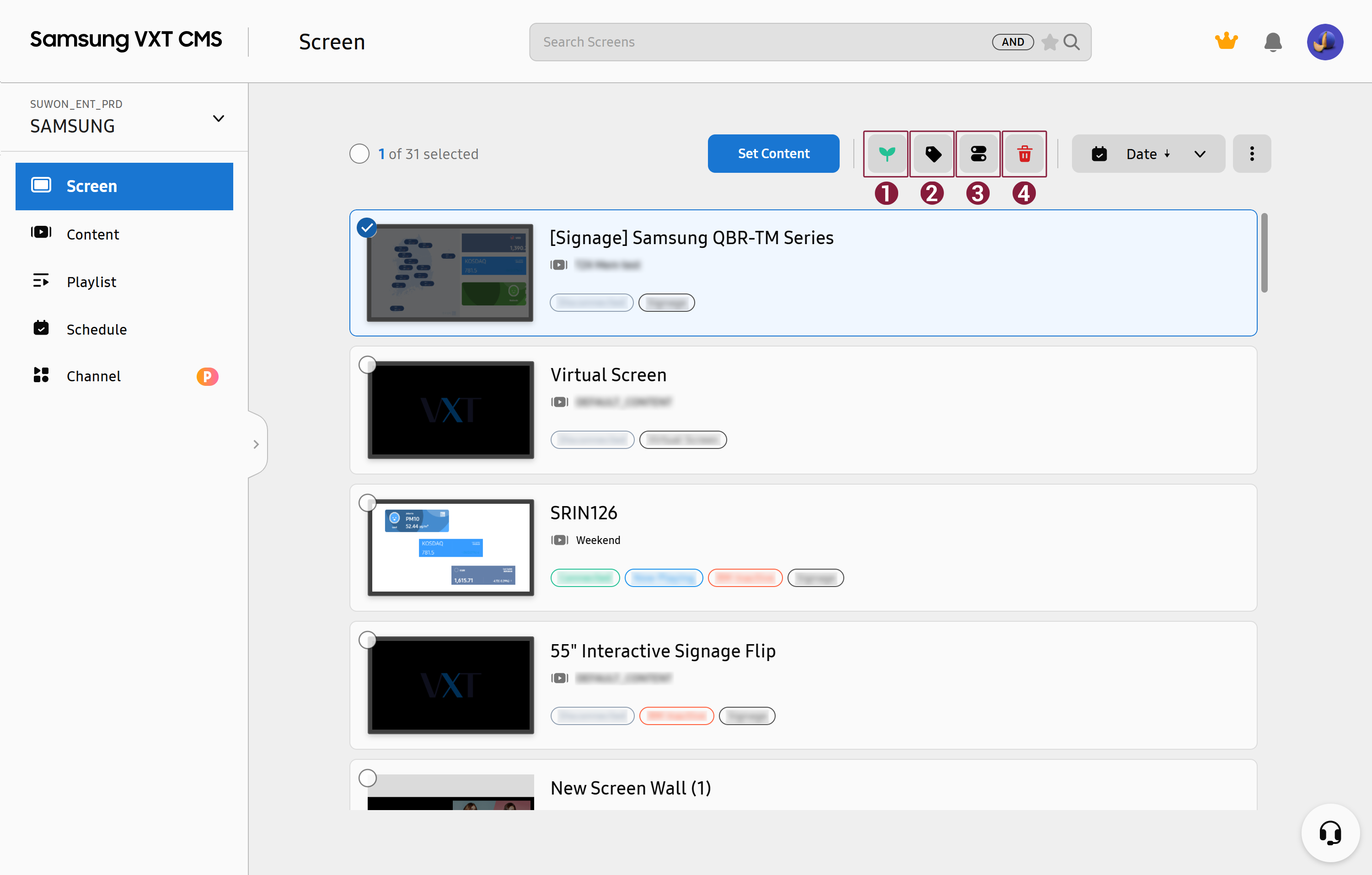Open the Samsung QBR-TM Series thumbnail
The height and width of the screenshot is (875, 1372).
[450, 273]
